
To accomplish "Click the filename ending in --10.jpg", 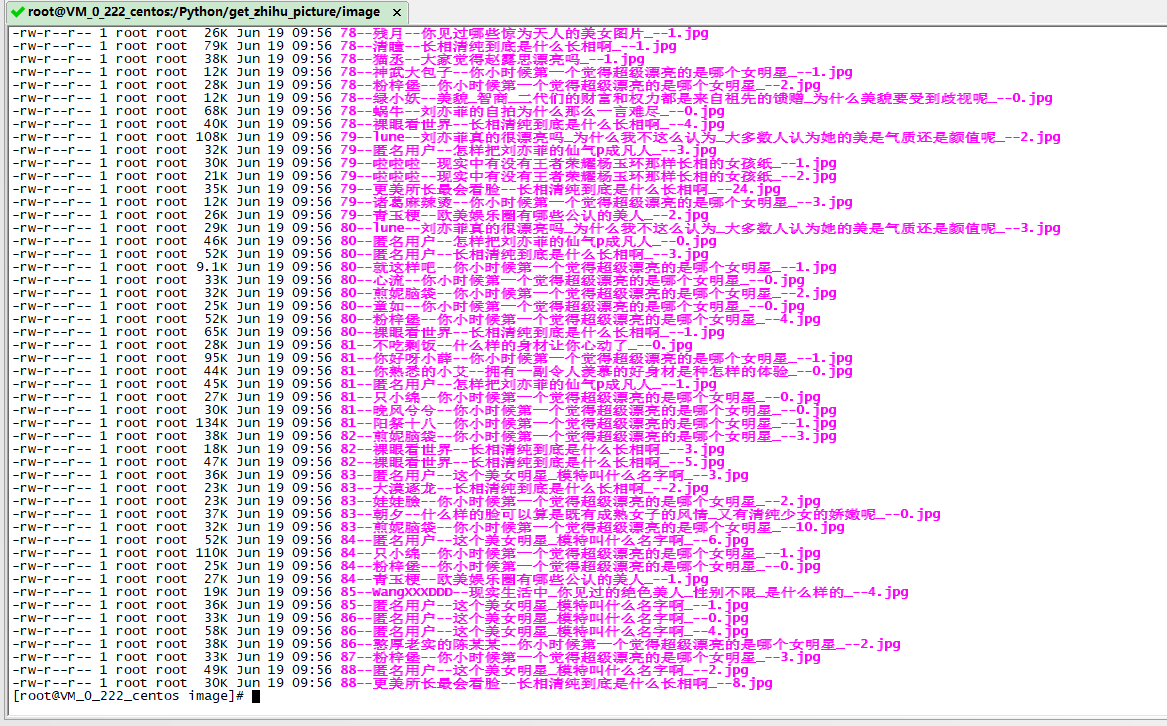I will click(x=578, y=527).
